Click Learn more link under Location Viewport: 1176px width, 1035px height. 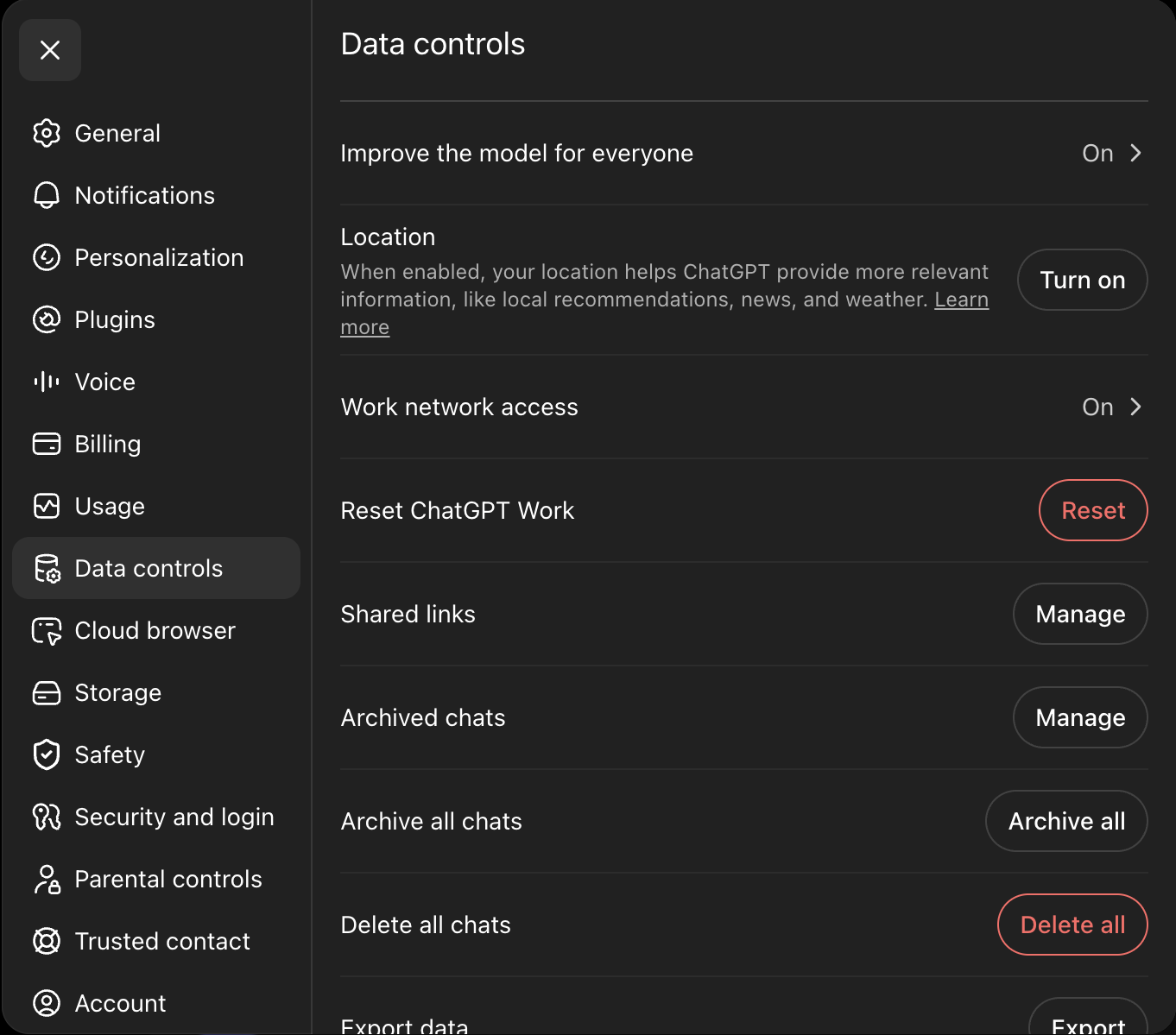pyautogui.click(x=961, y=300)
